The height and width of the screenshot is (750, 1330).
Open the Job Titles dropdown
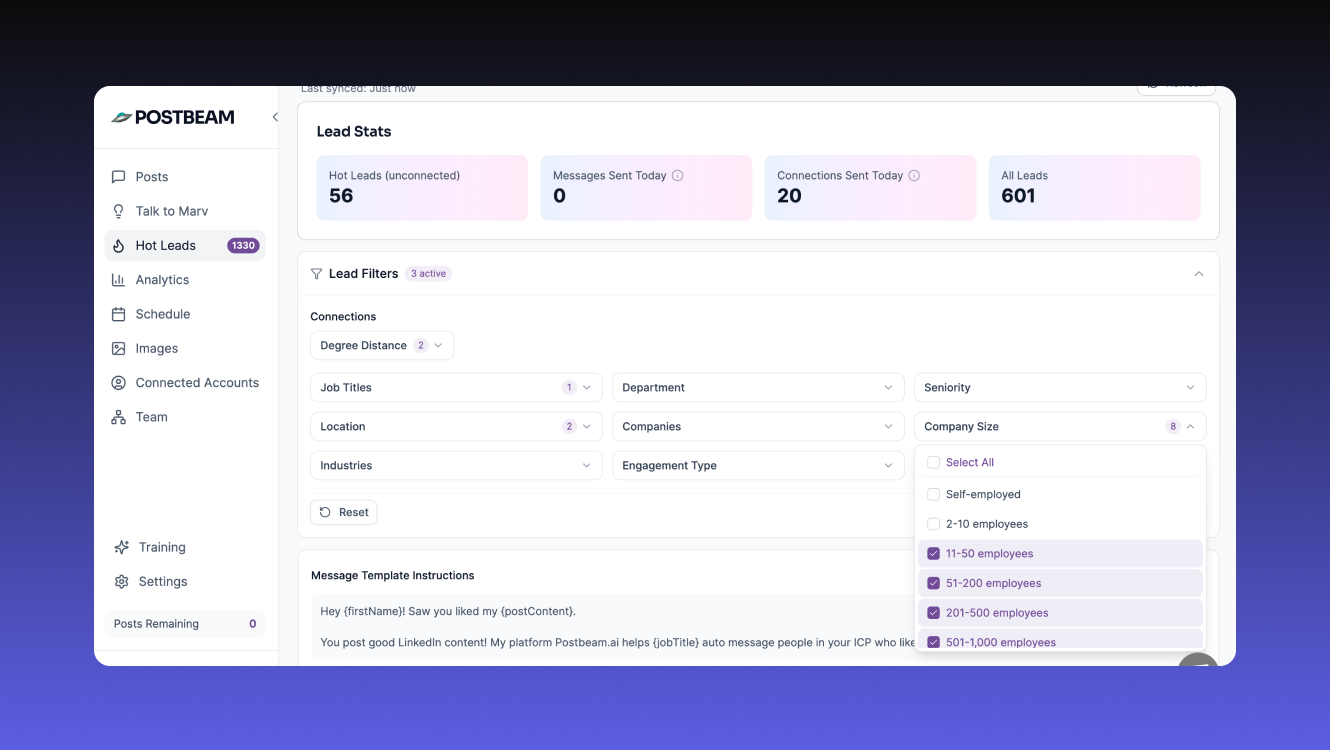pos(456,388)
